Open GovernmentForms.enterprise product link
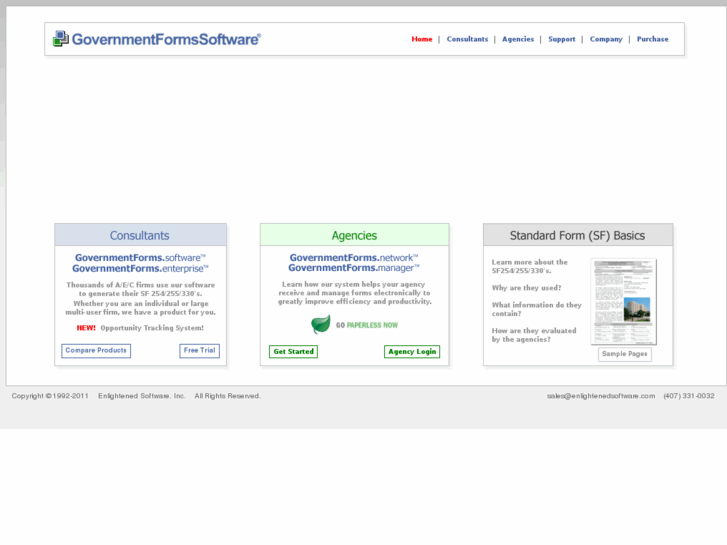 tap(140, 269)
